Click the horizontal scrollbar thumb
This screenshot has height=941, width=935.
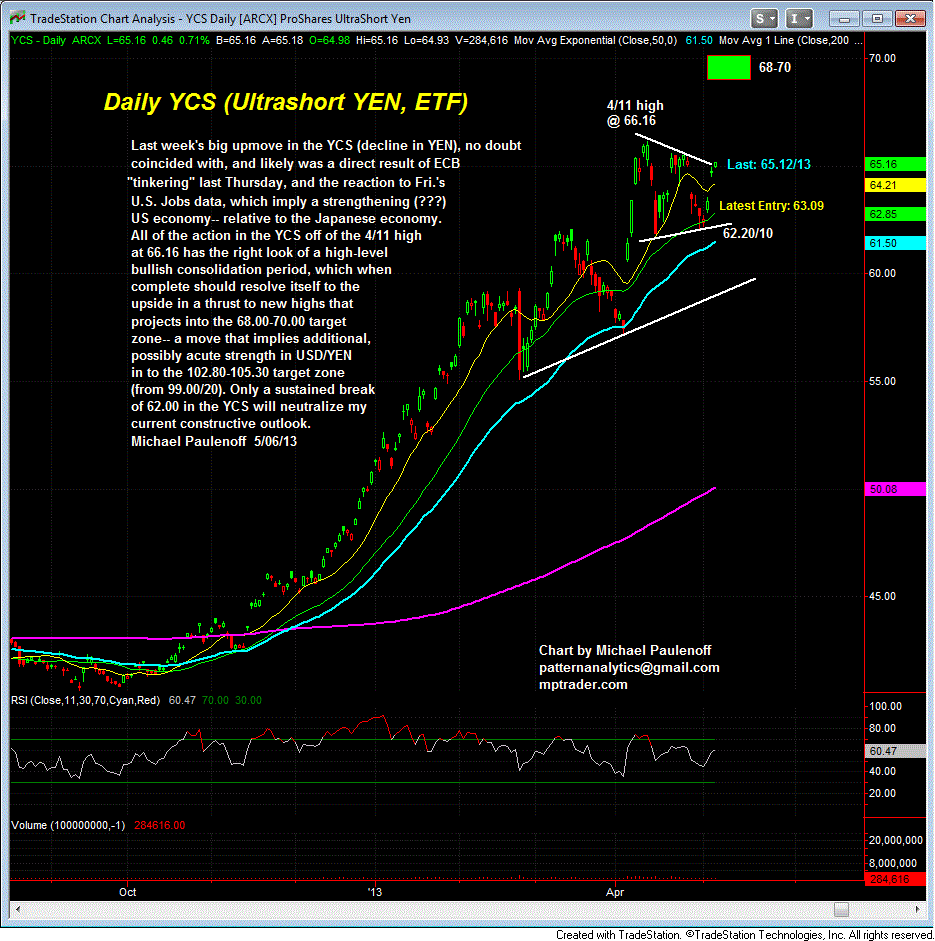tap(841, 909)
